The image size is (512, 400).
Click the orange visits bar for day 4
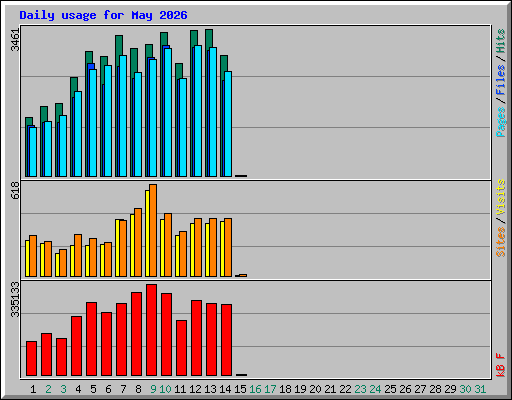(78, 255)
